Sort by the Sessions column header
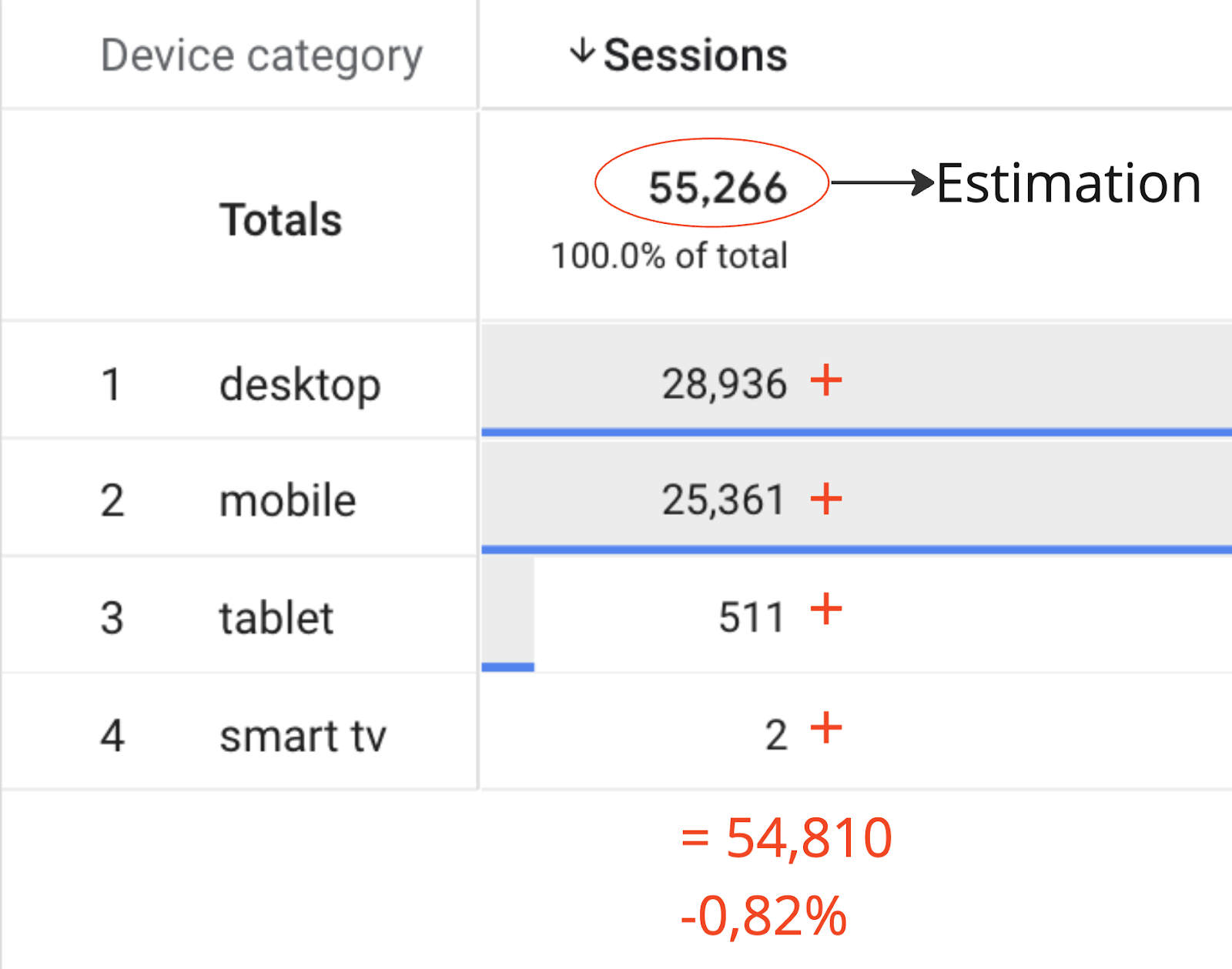Screen dimensions: 1232x969 point(695,55)
